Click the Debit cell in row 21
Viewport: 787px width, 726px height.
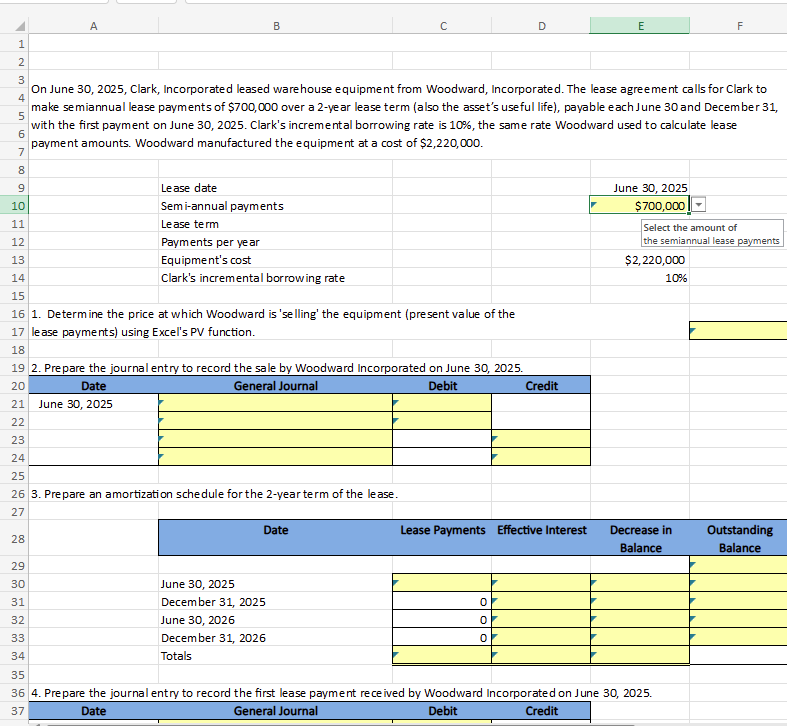coord(442,403)
